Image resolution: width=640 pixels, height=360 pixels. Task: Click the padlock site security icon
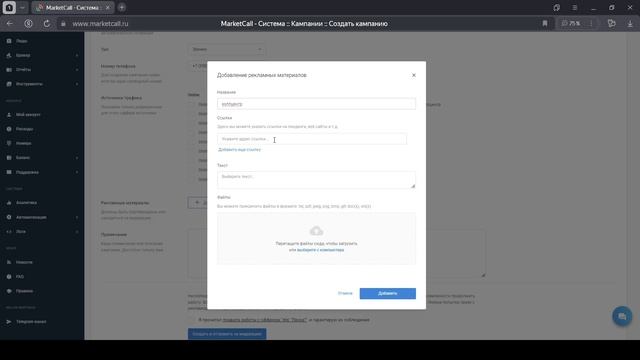click(63, 24)
